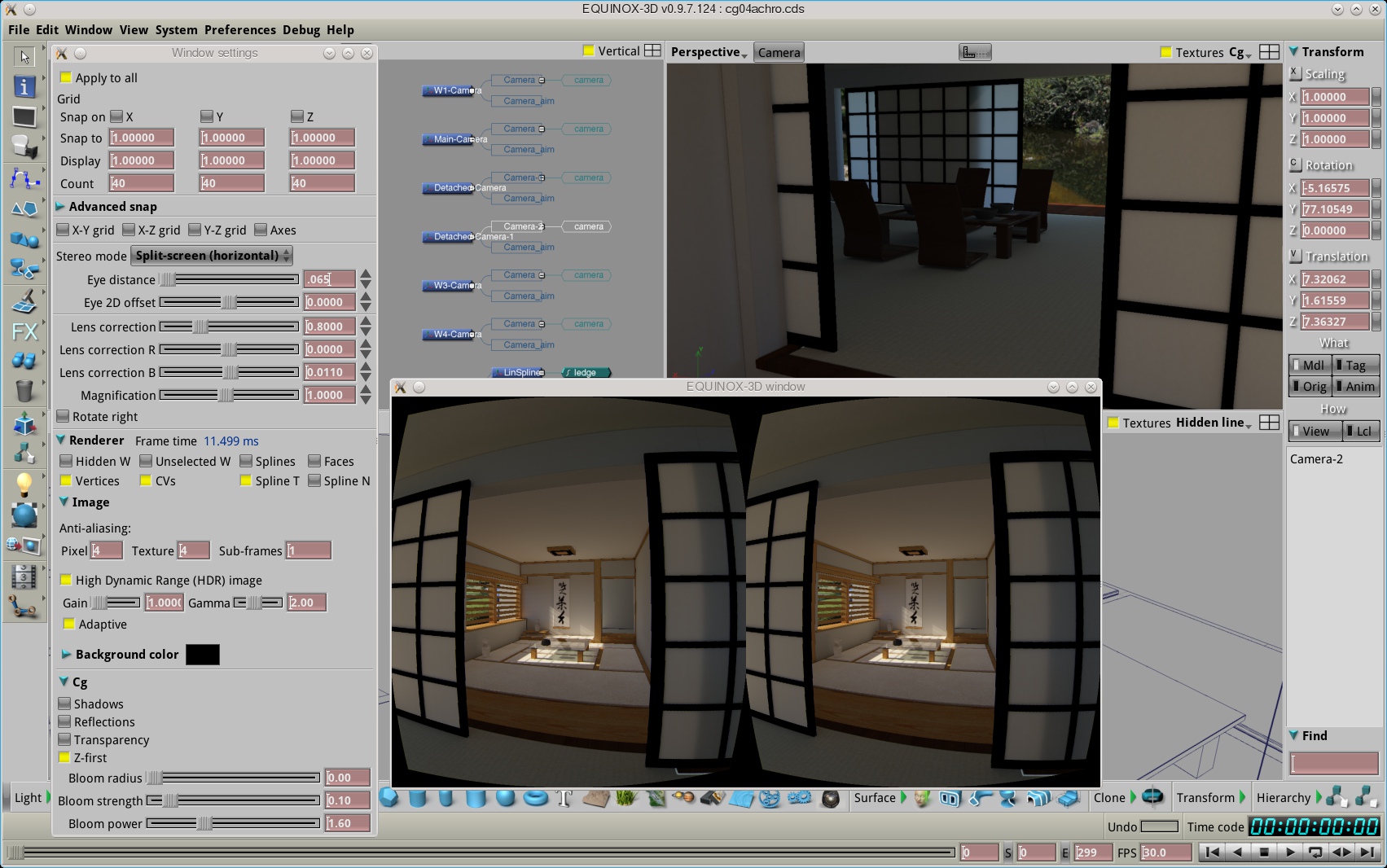Screen dimensions: 1387x868
Task: Click the text T primitive icon
Action: point(564,798)
